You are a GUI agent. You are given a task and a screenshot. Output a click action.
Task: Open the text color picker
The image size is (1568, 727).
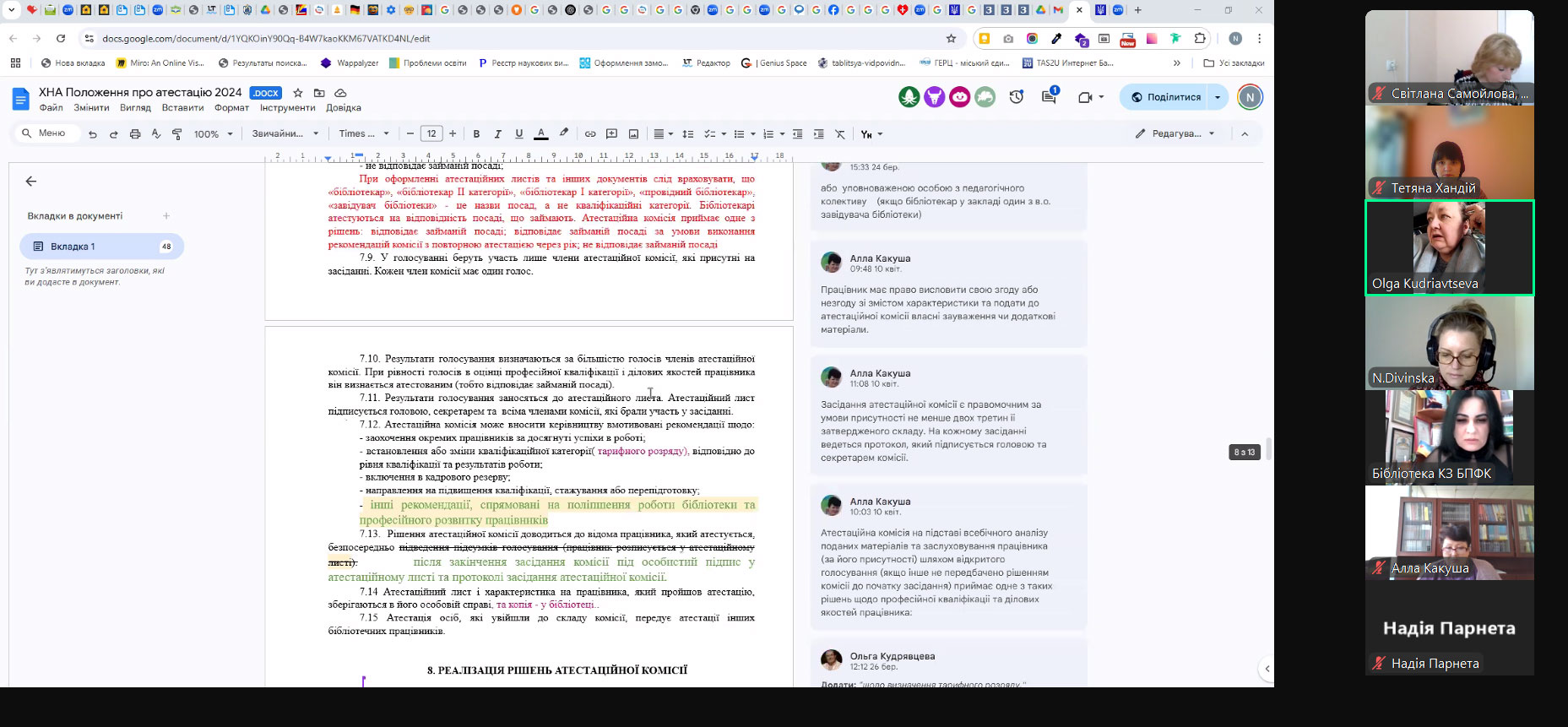point(541,134)
